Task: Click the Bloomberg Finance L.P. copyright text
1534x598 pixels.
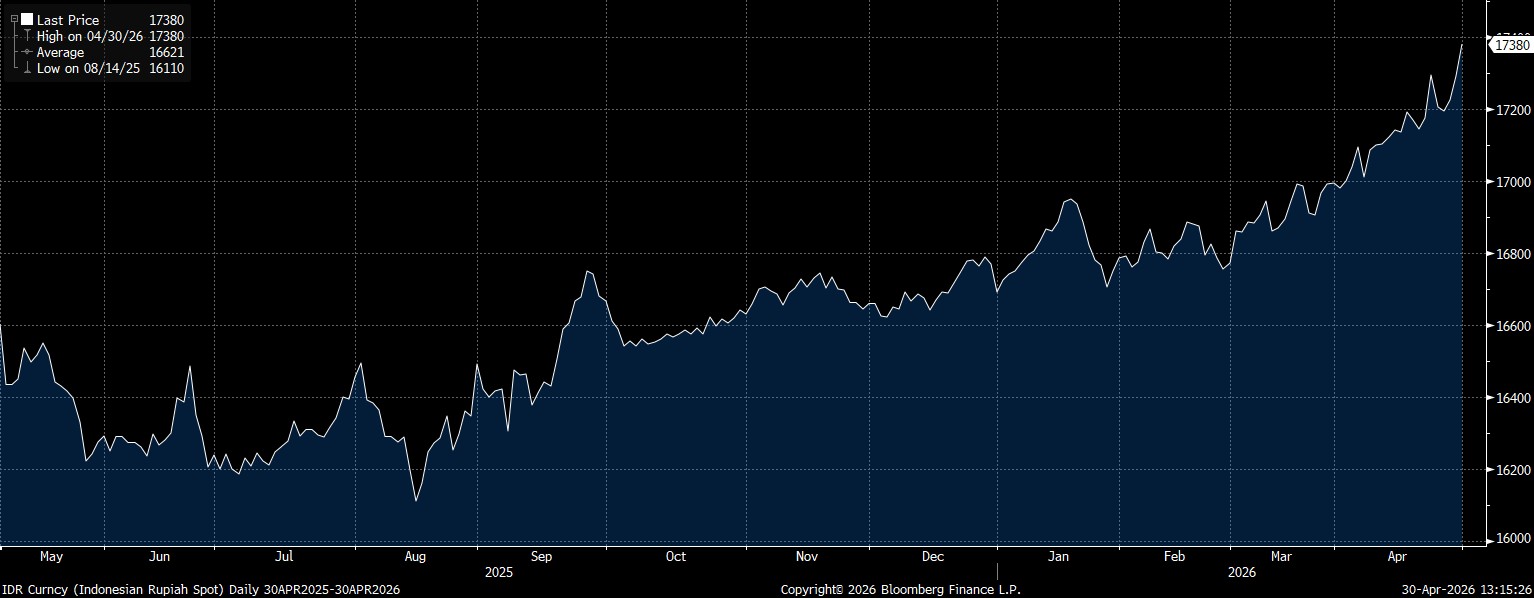Action: [900, 590]
